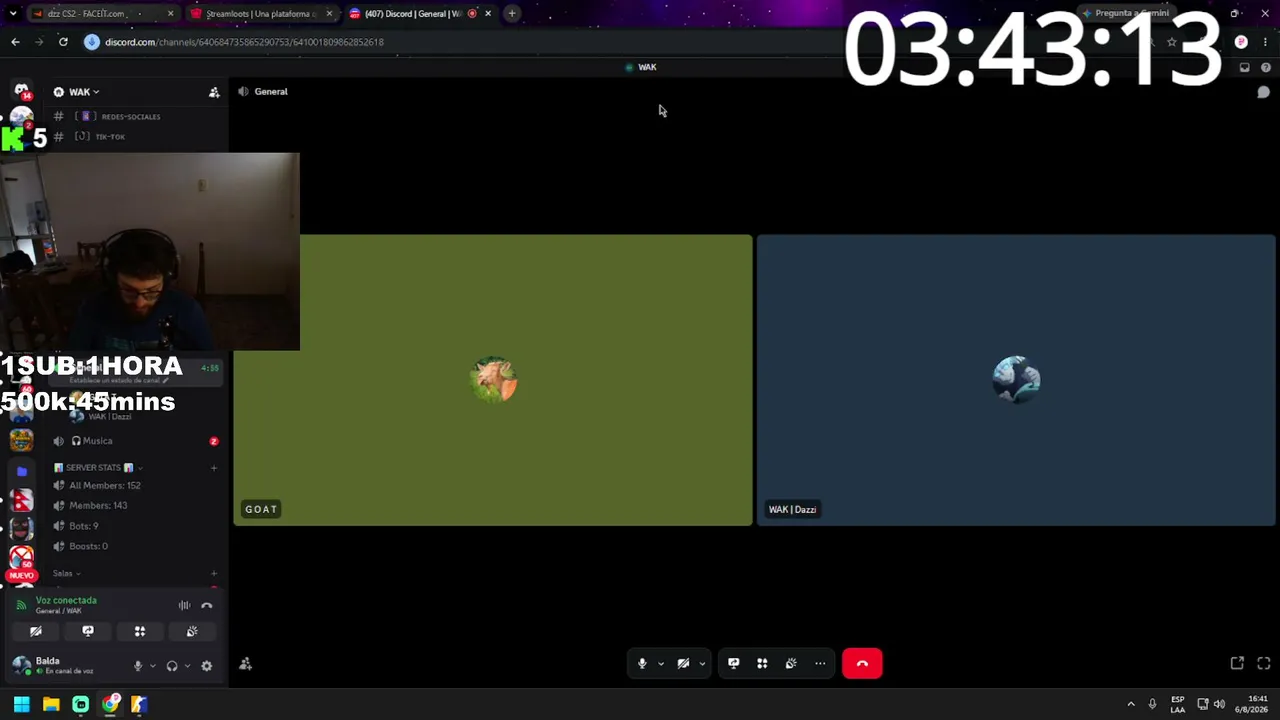Close the Streamloots tab

[329, 14]
